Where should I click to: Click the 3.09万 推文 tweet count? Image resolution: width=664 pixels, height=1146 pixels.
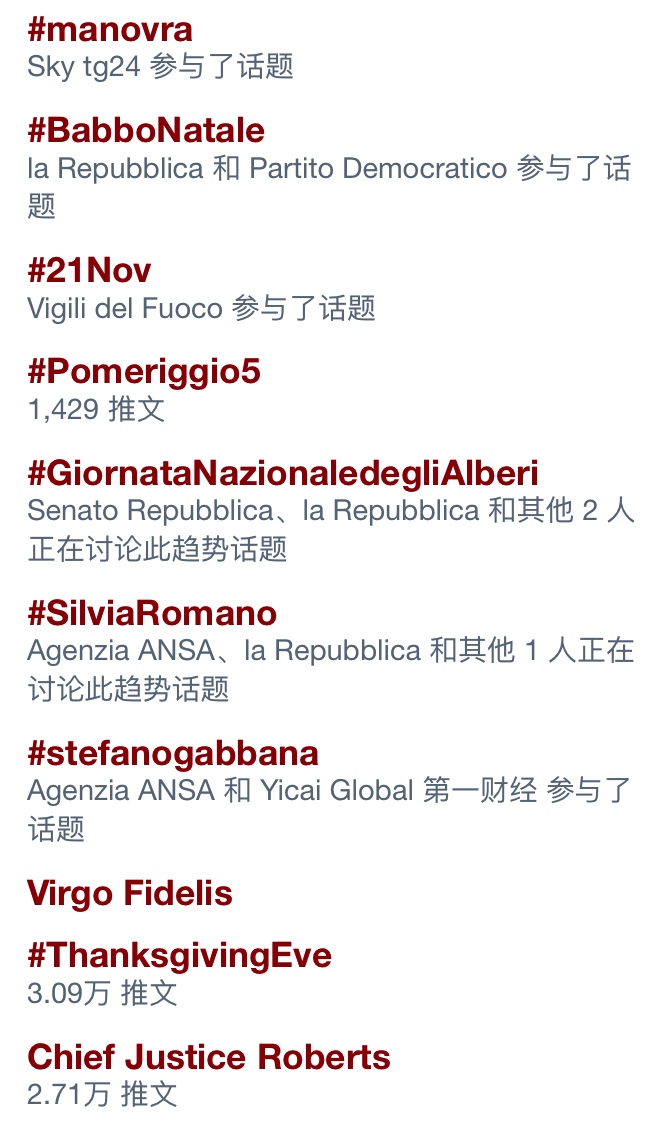click(x=102, y=993)
